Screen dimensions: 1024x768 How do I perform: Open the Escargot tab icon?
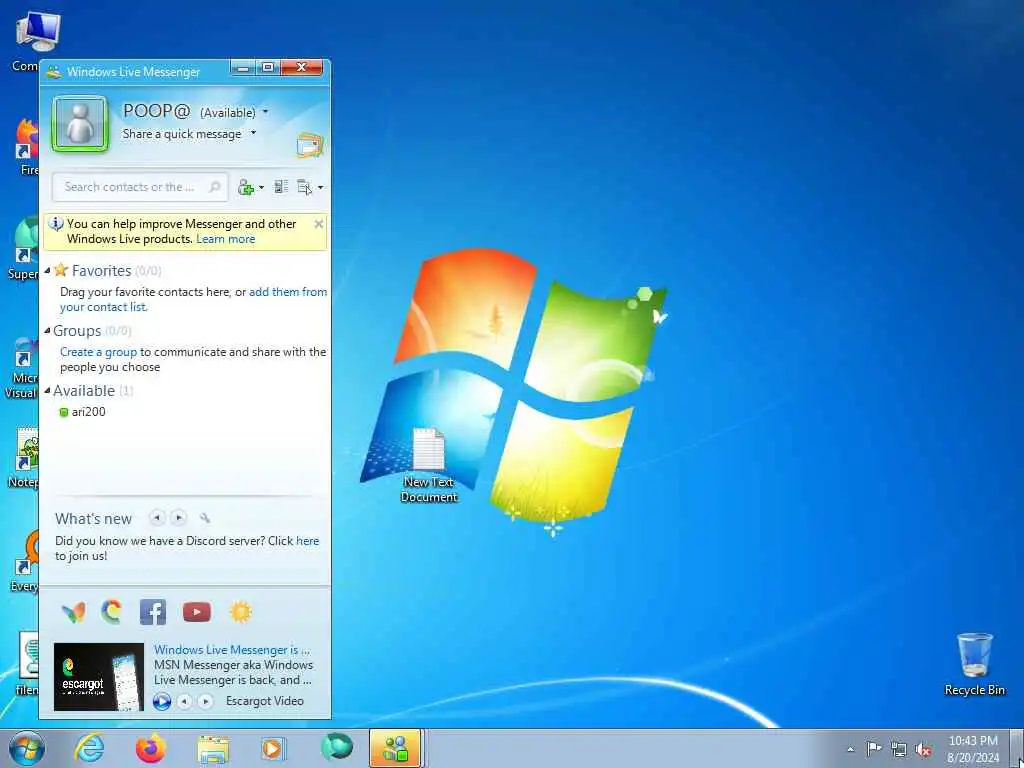click(x=112, y=612)
